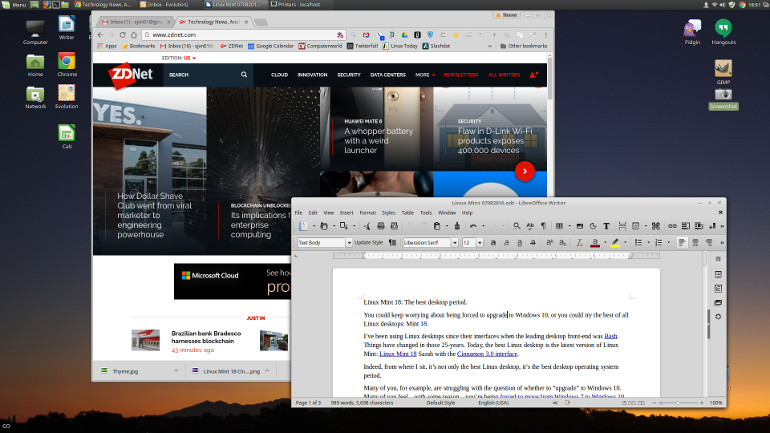This screenshot has width=770, height=433.
Task: Click the Cinnamon 3.0 interface link
Action: coord(487,353)
